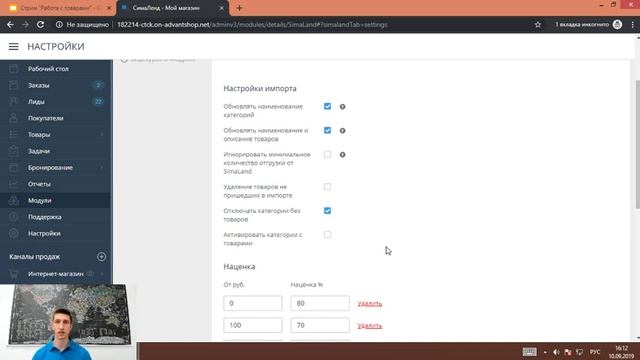Click the Задачи sidebar icon
Image resolution: width=640 pixels, height=360 pixels.
(x=13, y=151)
